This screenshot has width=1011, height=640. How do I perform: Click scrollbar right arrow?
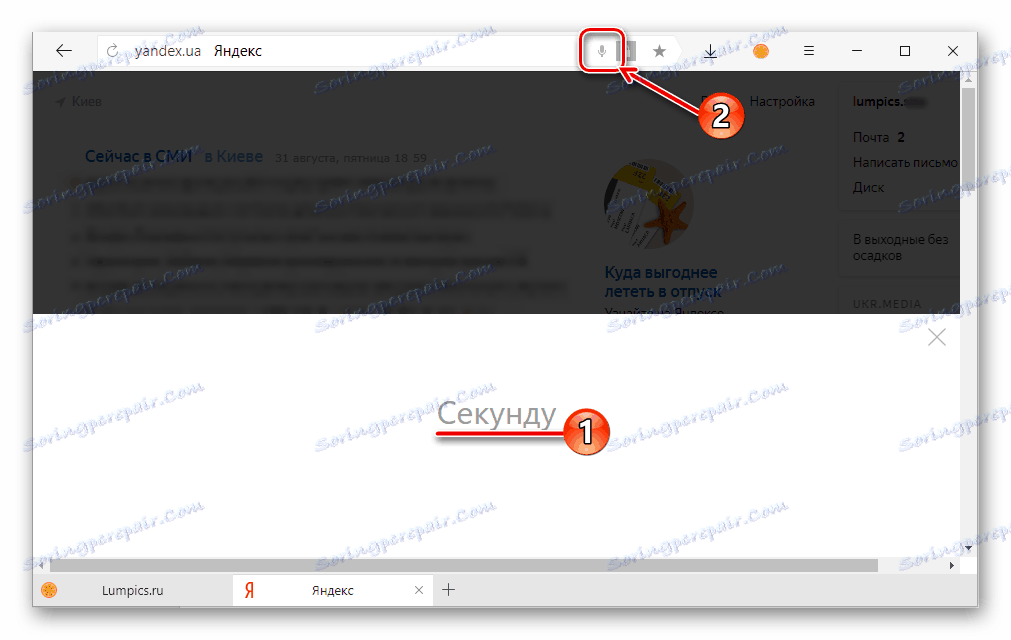pyautogui.click(x=952, y=565)
